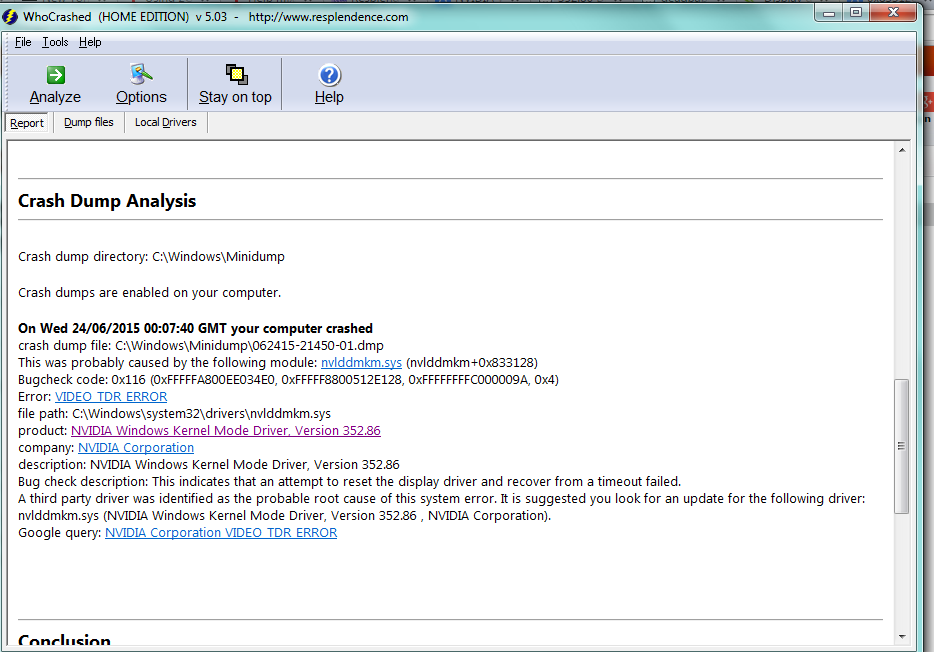Click the report scrollbar up arrow
This screenshot has height=652, width=934.
pyautogui.click(x=902, y=150)
